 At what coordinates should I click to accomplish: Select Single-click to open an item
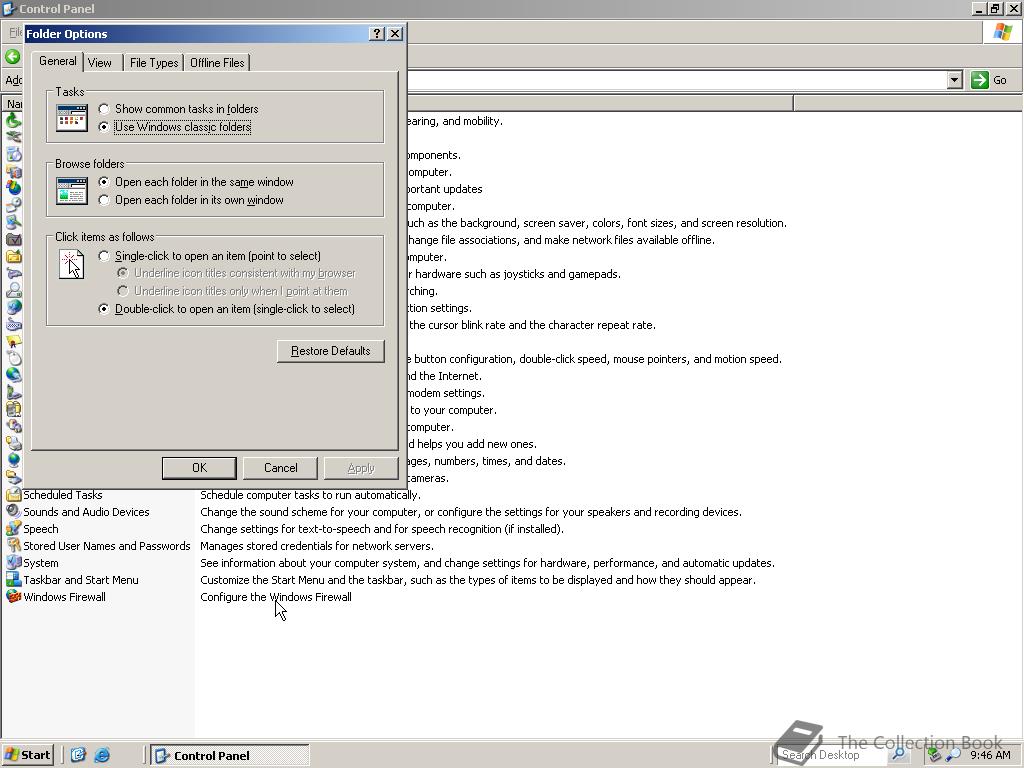coord(210,256)
